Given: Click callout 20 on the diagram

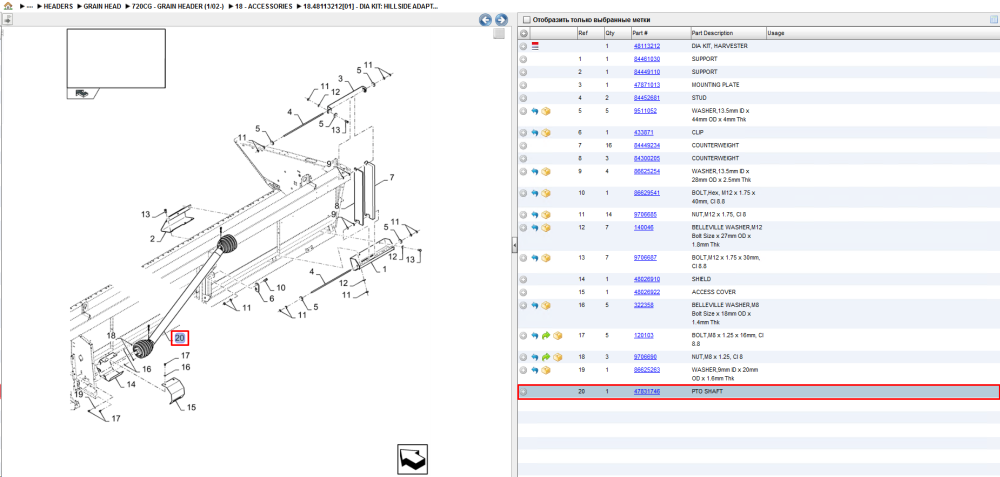Looking at the screenshot, I should click(x=179, y=338).
